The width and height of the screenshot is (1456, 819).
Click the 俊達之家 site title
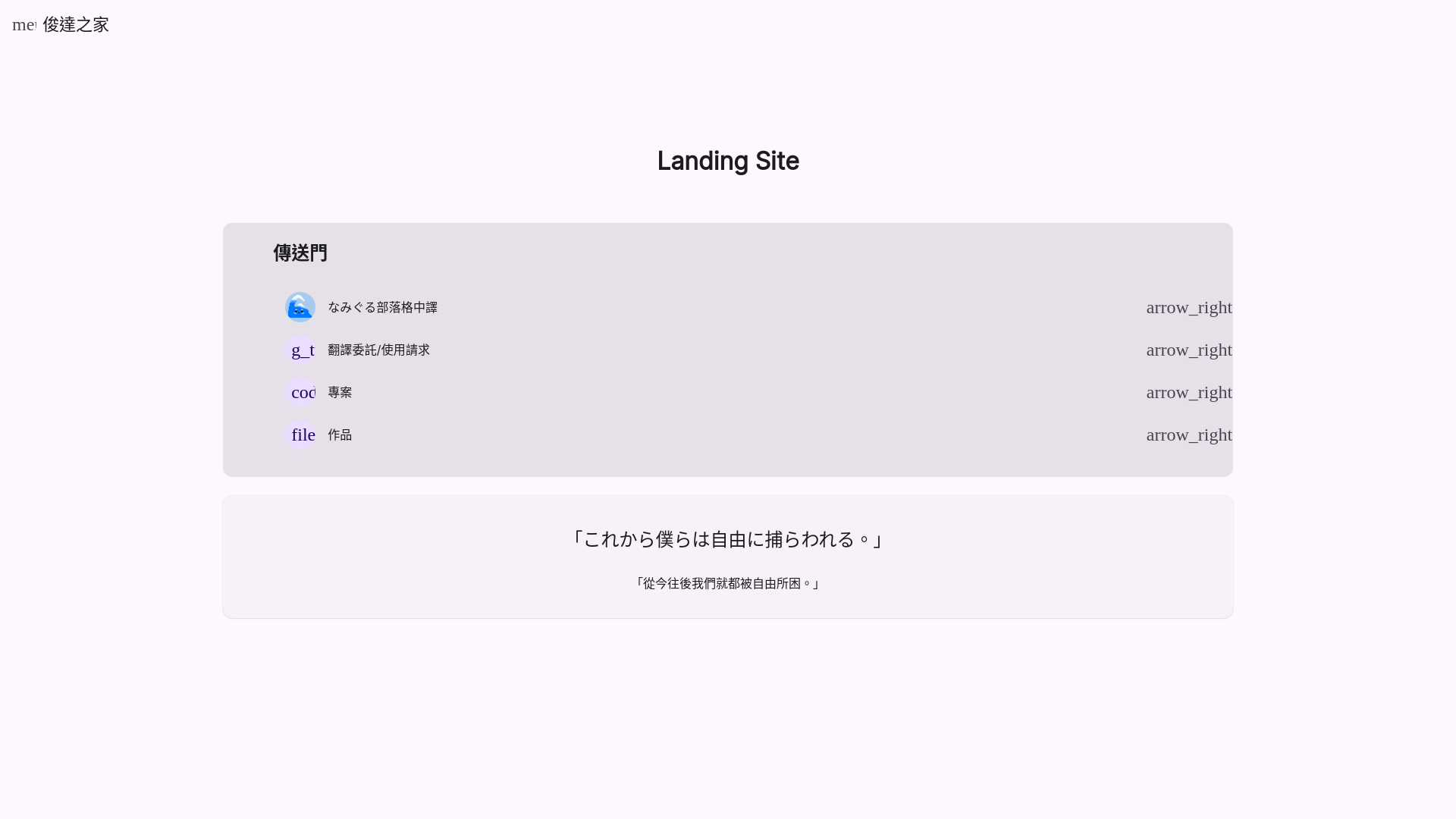76,24
